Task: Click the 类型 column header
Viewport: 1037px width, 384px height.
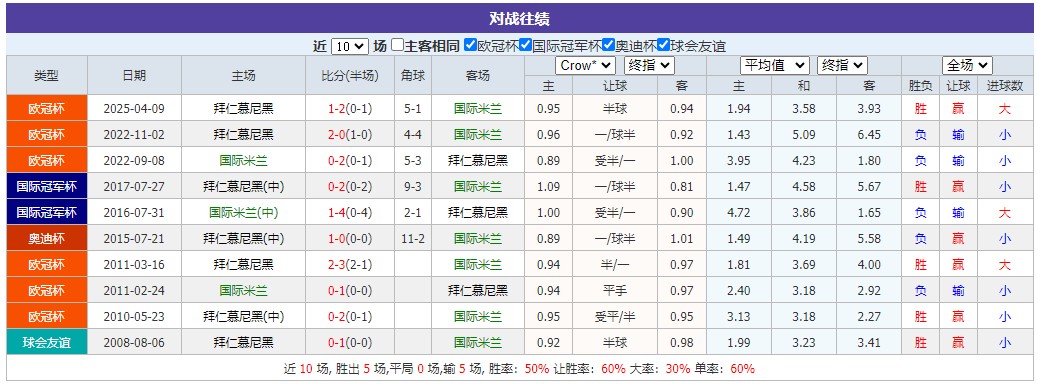Action: pos(47,75)
